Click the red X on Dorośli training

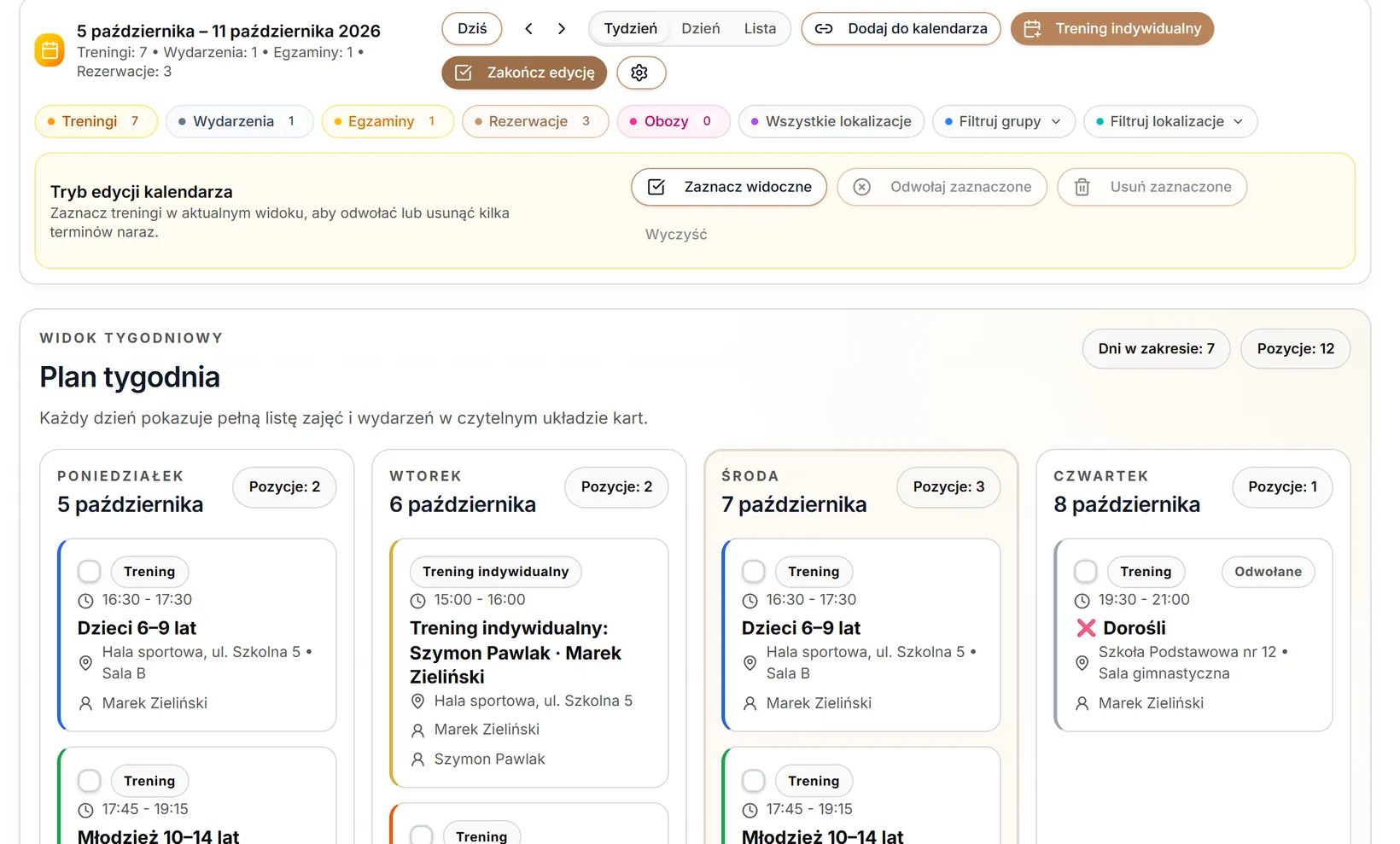tap(1086, 628)
